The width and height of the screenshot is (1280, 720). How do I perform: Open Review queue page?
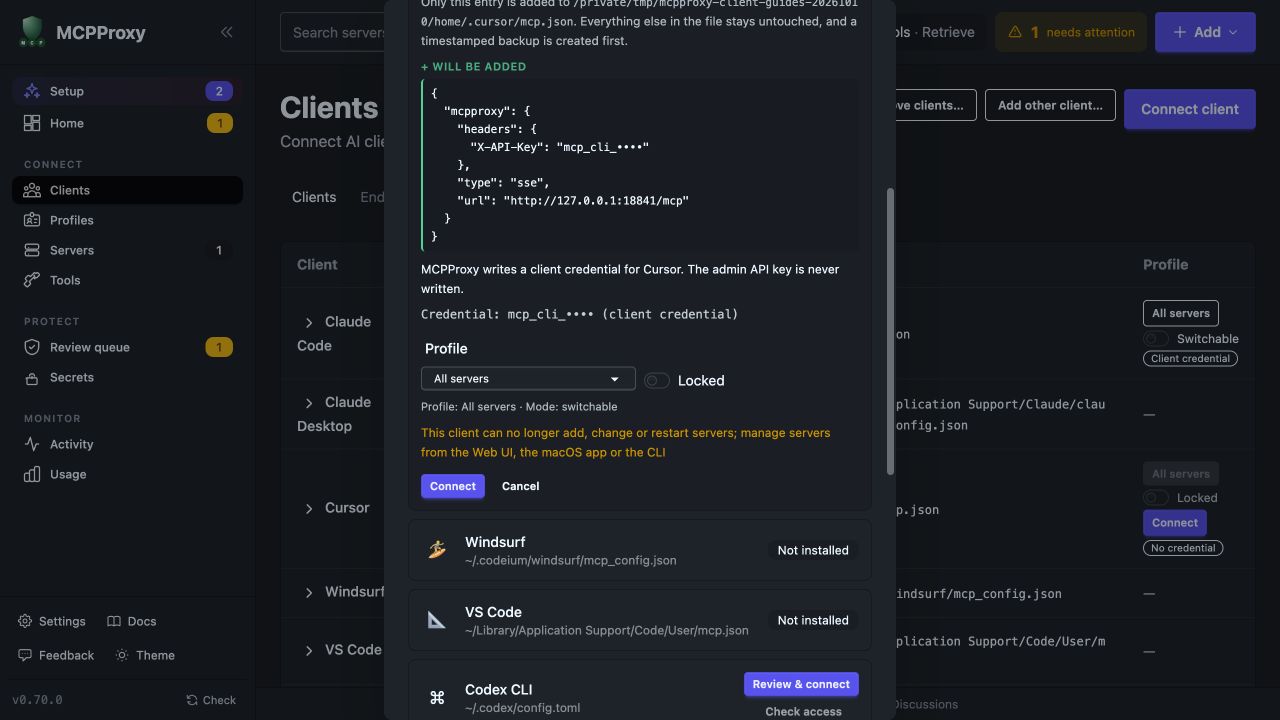[127, 347]
